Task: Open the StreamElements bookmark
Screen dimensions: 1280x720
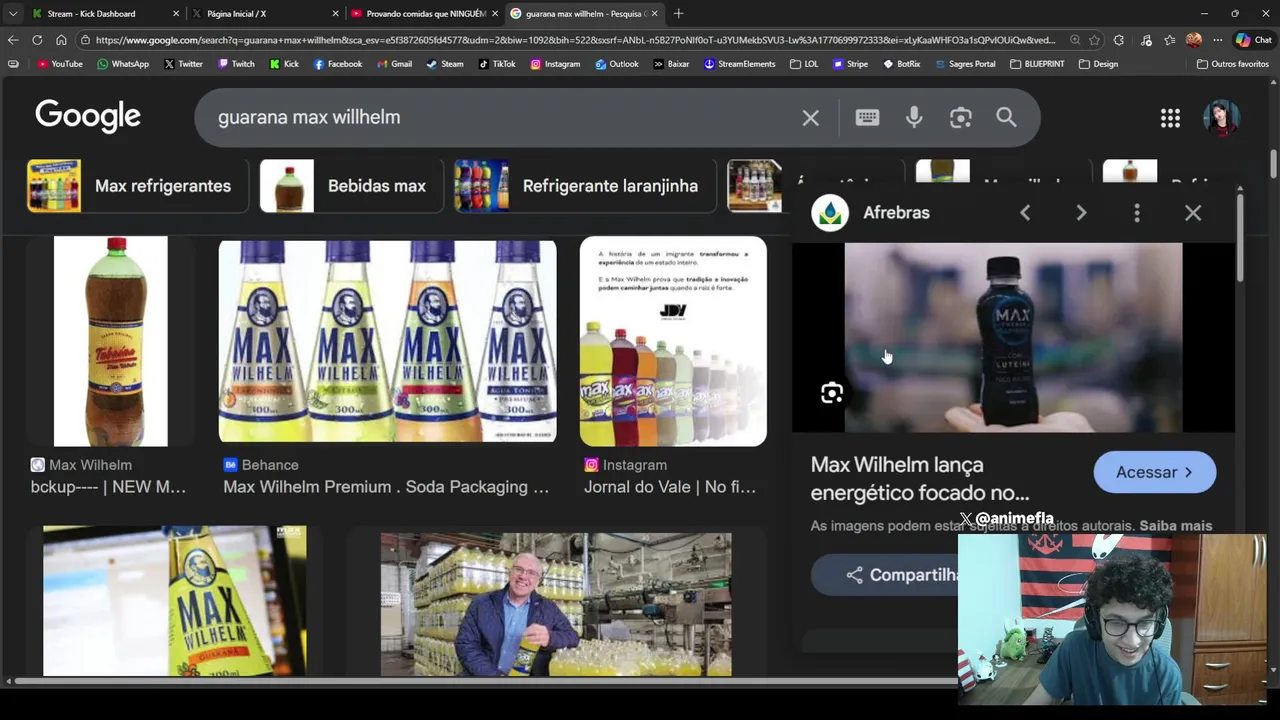Action: pos(740,64)
